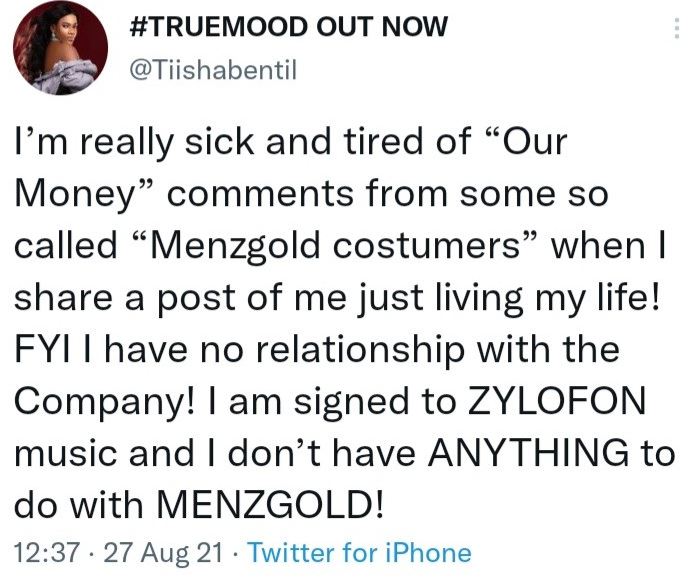The image size is (690, 580).
Task: Select the word ANYTHING in the tweet
Action: (529, 453)
